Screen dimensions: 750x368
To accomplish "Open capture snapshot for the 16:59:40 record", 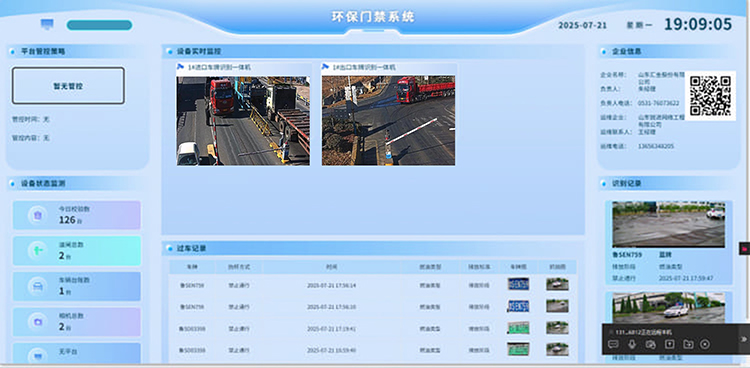I will tap(557, 349).
